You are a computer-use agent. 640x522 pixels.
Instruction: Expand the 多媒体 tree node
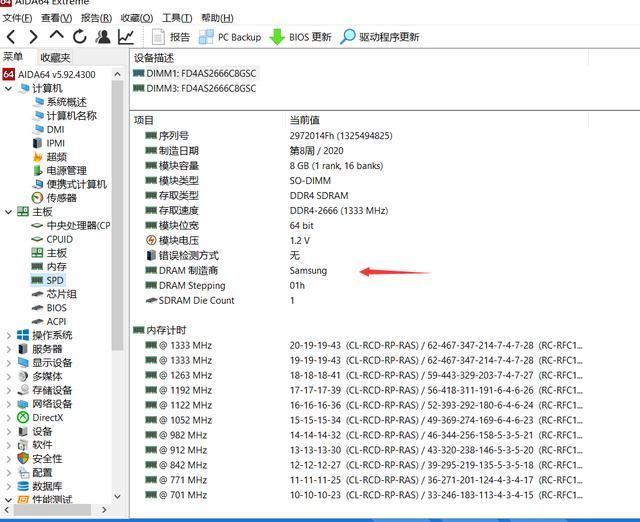pyautogui.click(x=9, y=377)
